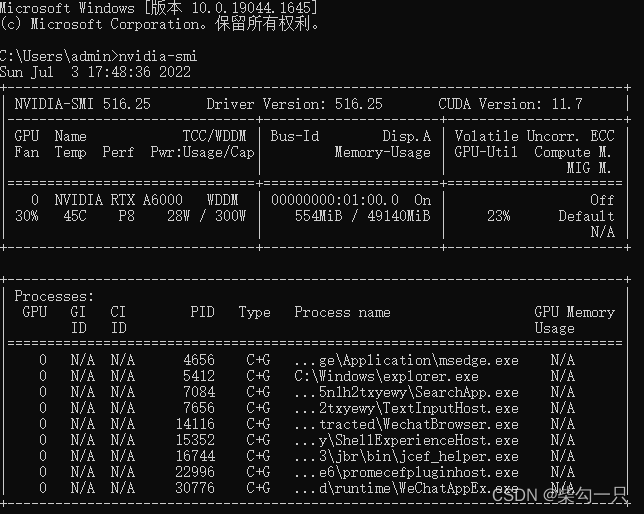Click the Pwr:Usage/Cap column header
This screenshot has width=644, height=514.
202,152
